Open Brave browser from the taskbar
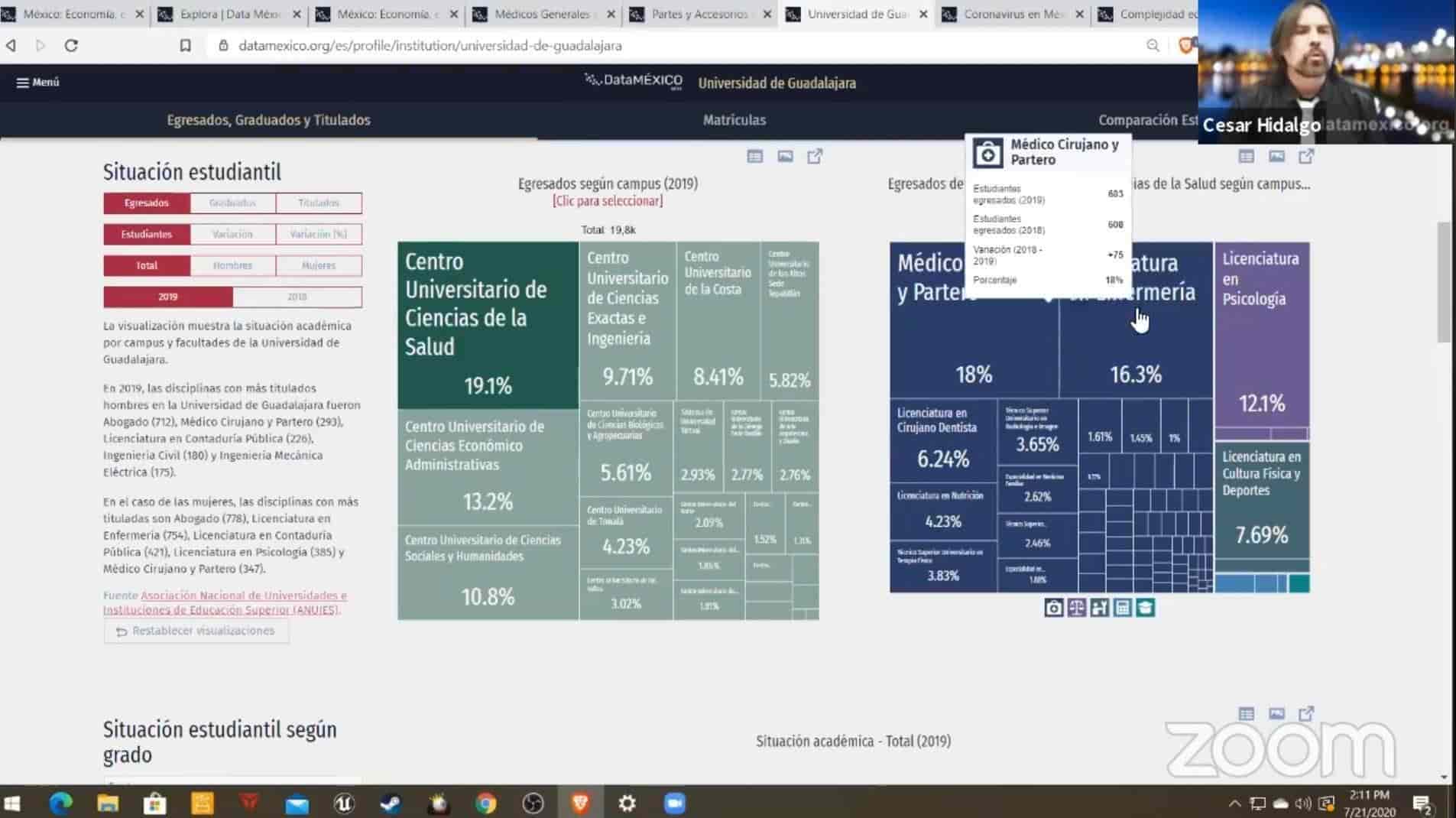The image size is (1456, 818). click(x=580, y=803)
